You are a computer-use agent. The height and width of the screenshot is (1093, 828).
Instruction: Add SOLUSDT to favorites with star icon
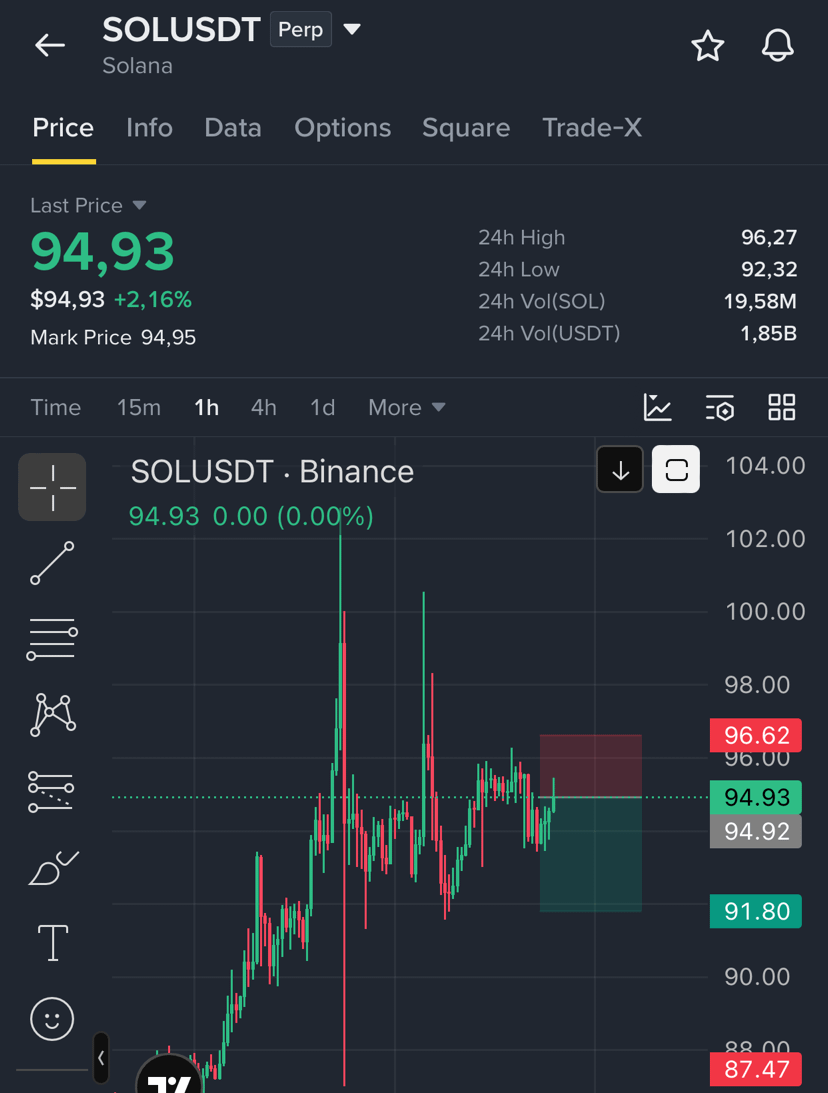tap(707, 46)
